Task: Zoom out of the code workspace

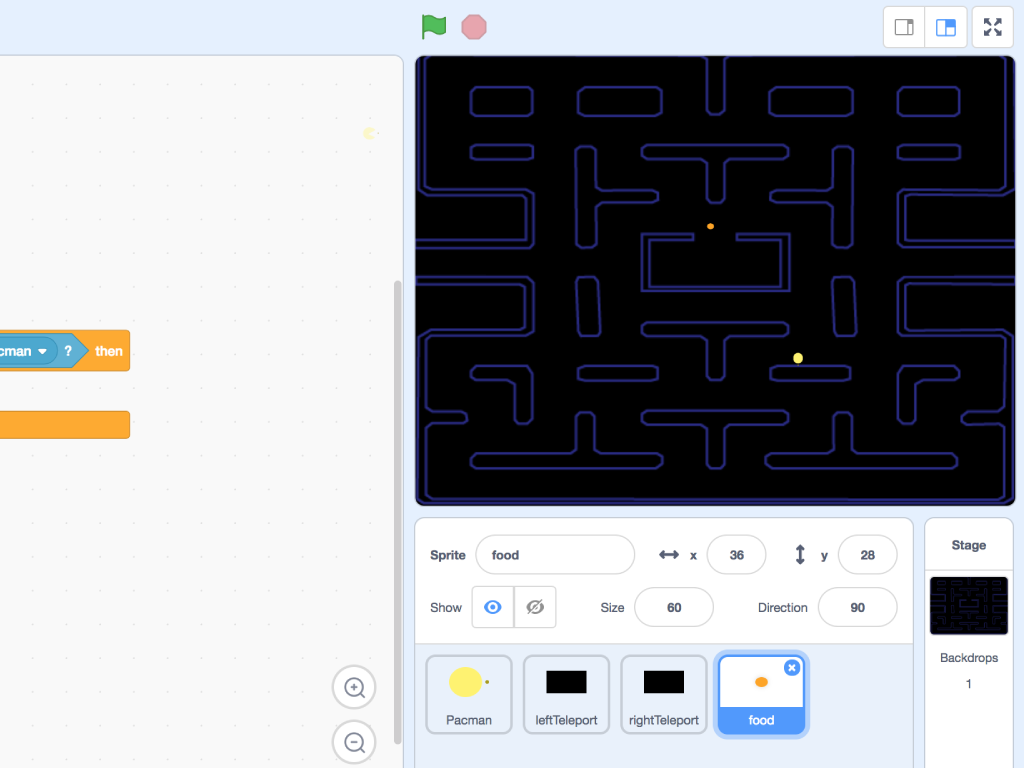Action: coord(354,742)
